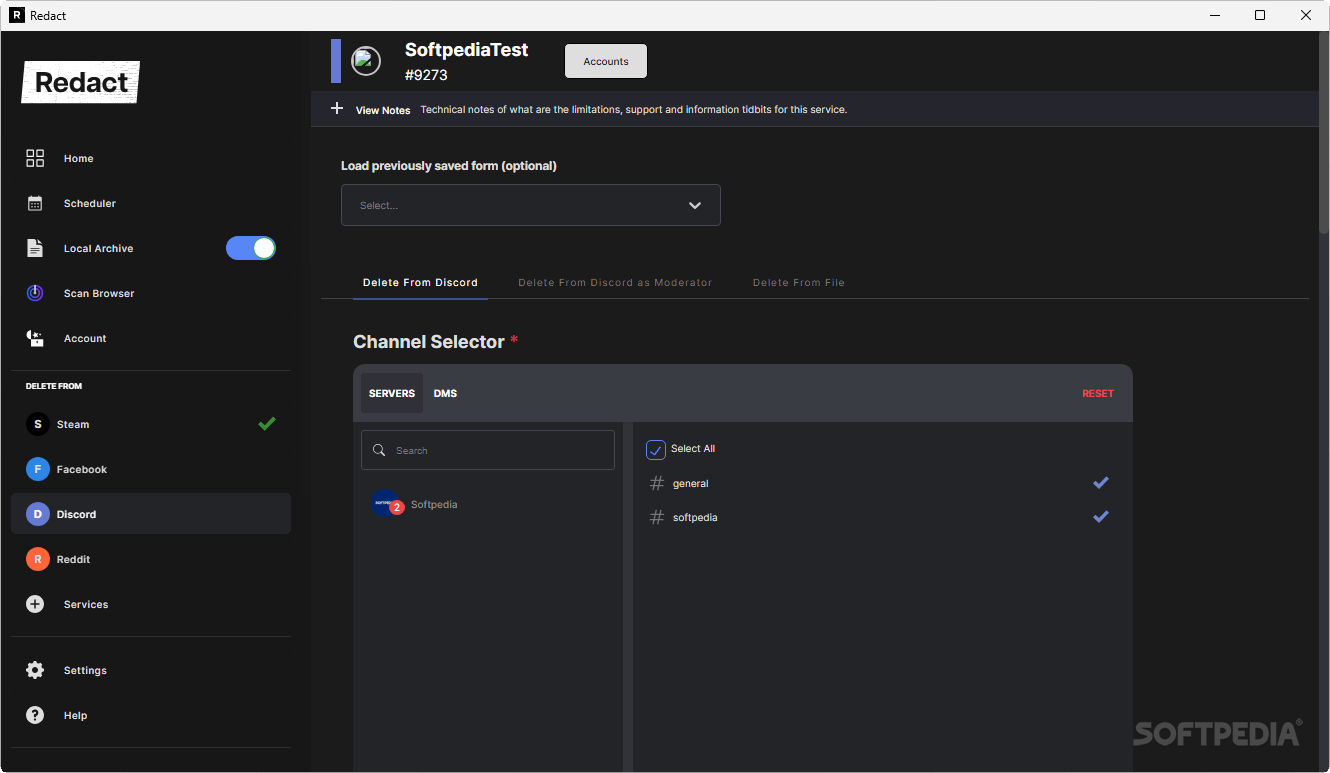
Task: Click the SoftpediaTest username
Action: [x=467, y=50]
